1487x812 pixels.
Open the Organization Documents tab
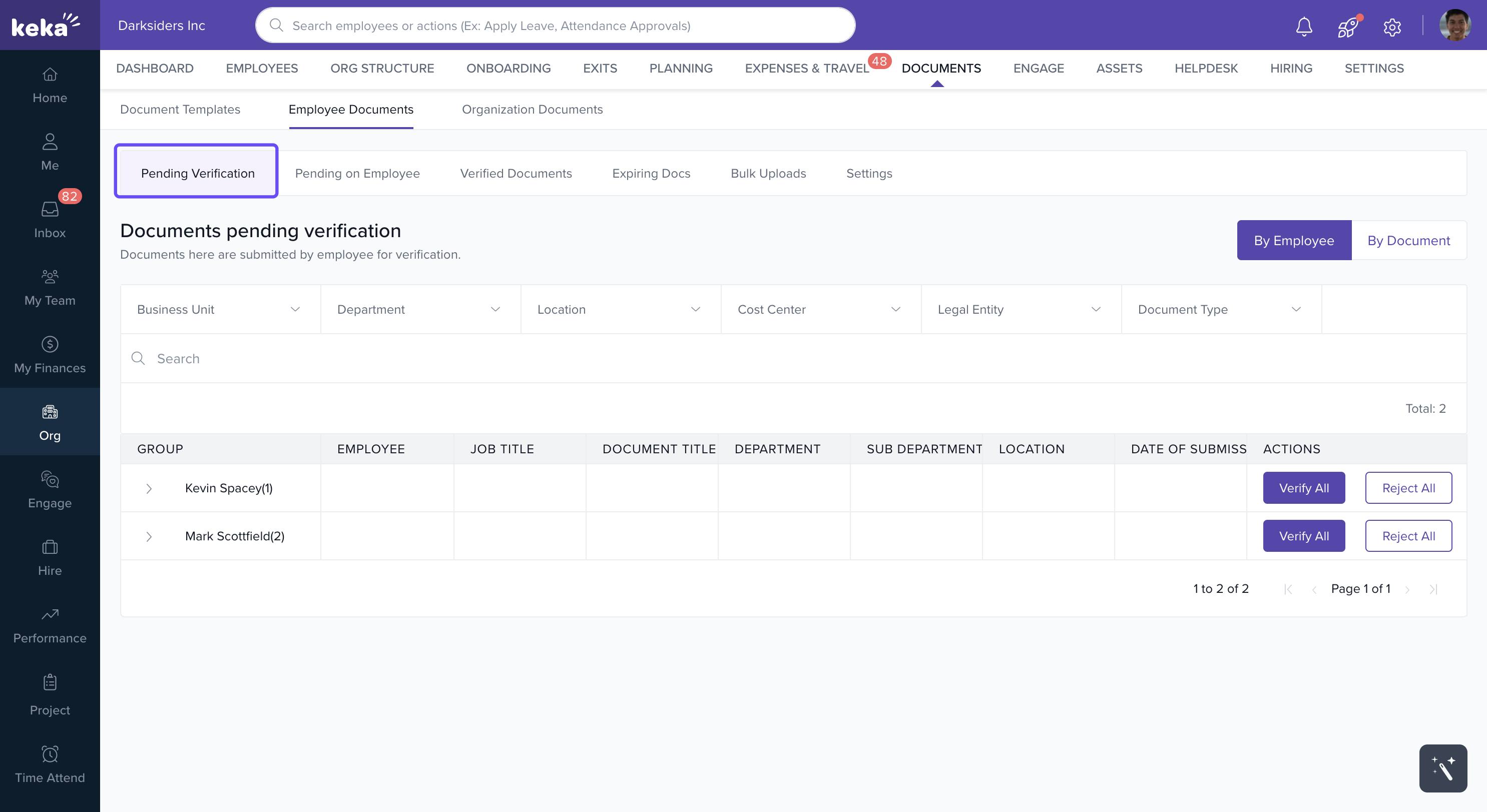[x=532, y=109]
